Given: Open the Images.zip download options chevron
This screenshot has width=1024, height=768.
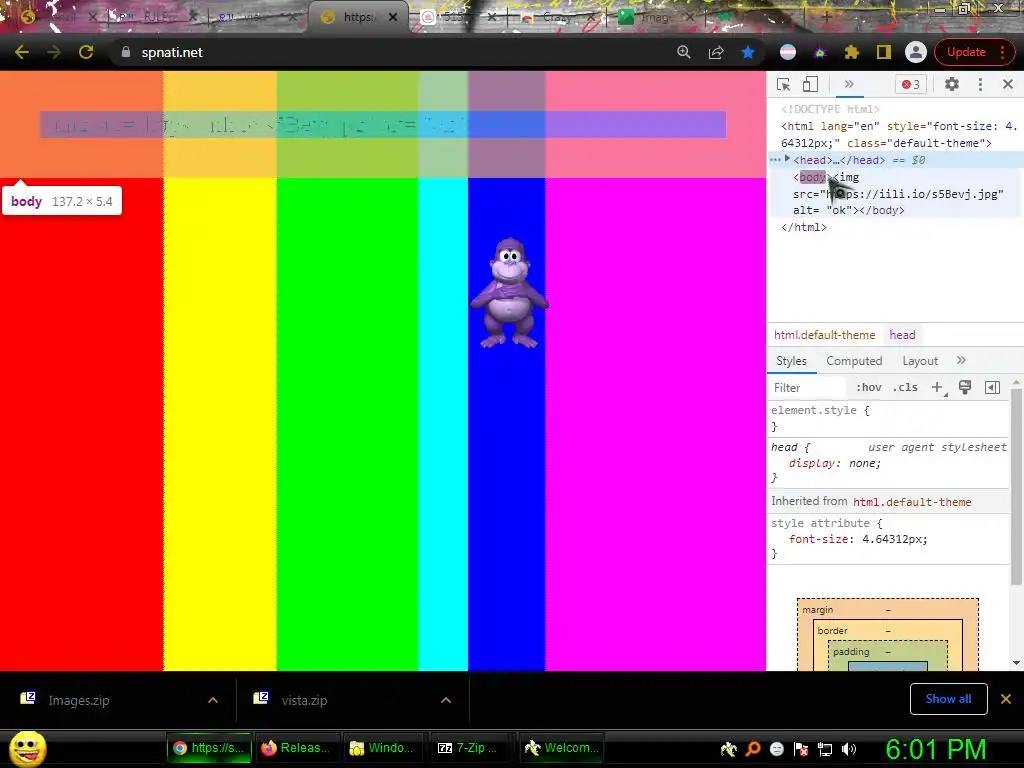Looking at the screenshot, I should (x=213, y=700).
